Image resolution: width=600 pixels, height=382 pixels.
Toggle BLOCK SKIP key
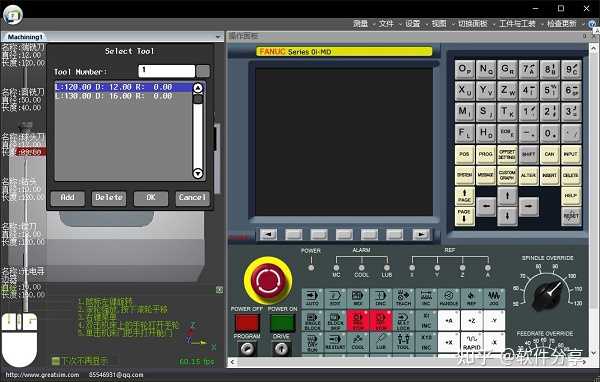tap(335, 321)
